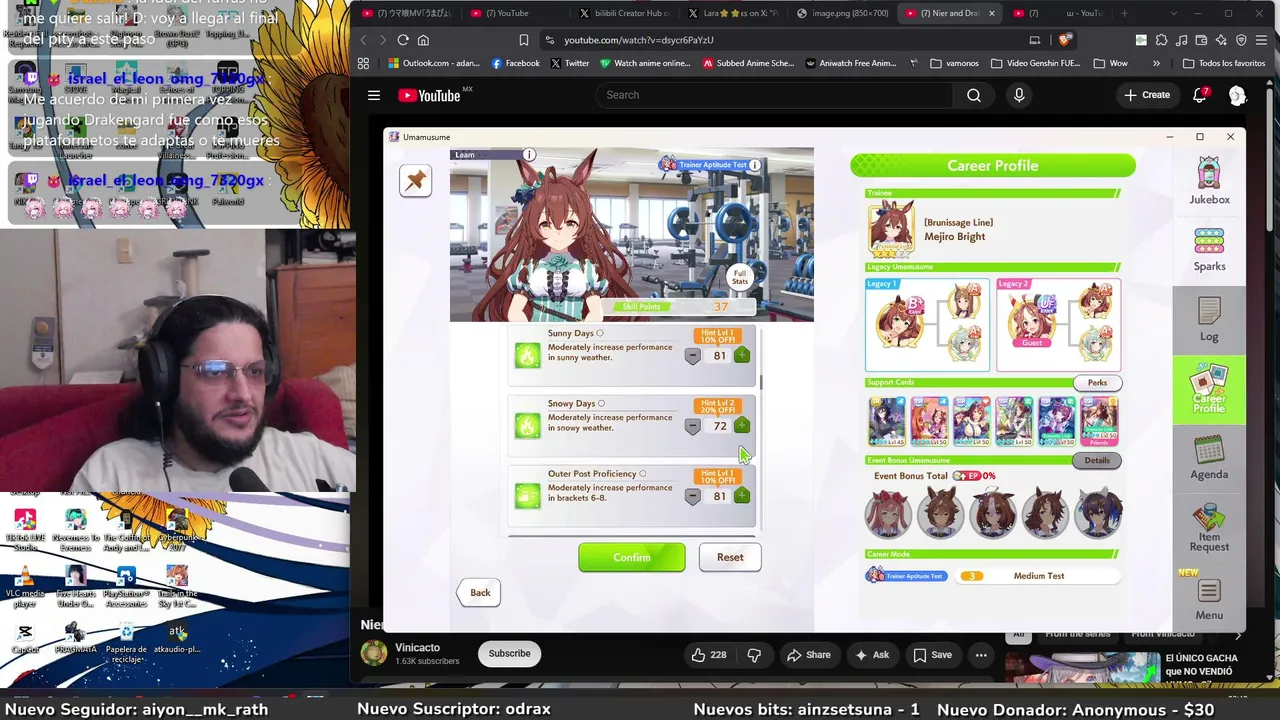Open the Jukebox from the game sidebar
This screenshot has width=1280, height=720.
(1209, 181)
